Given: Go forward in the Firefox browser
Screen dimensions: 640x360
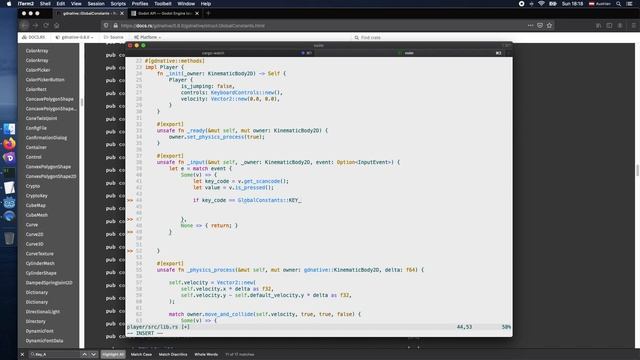Looking at the screenshot, I should click(x=35, y=25).
